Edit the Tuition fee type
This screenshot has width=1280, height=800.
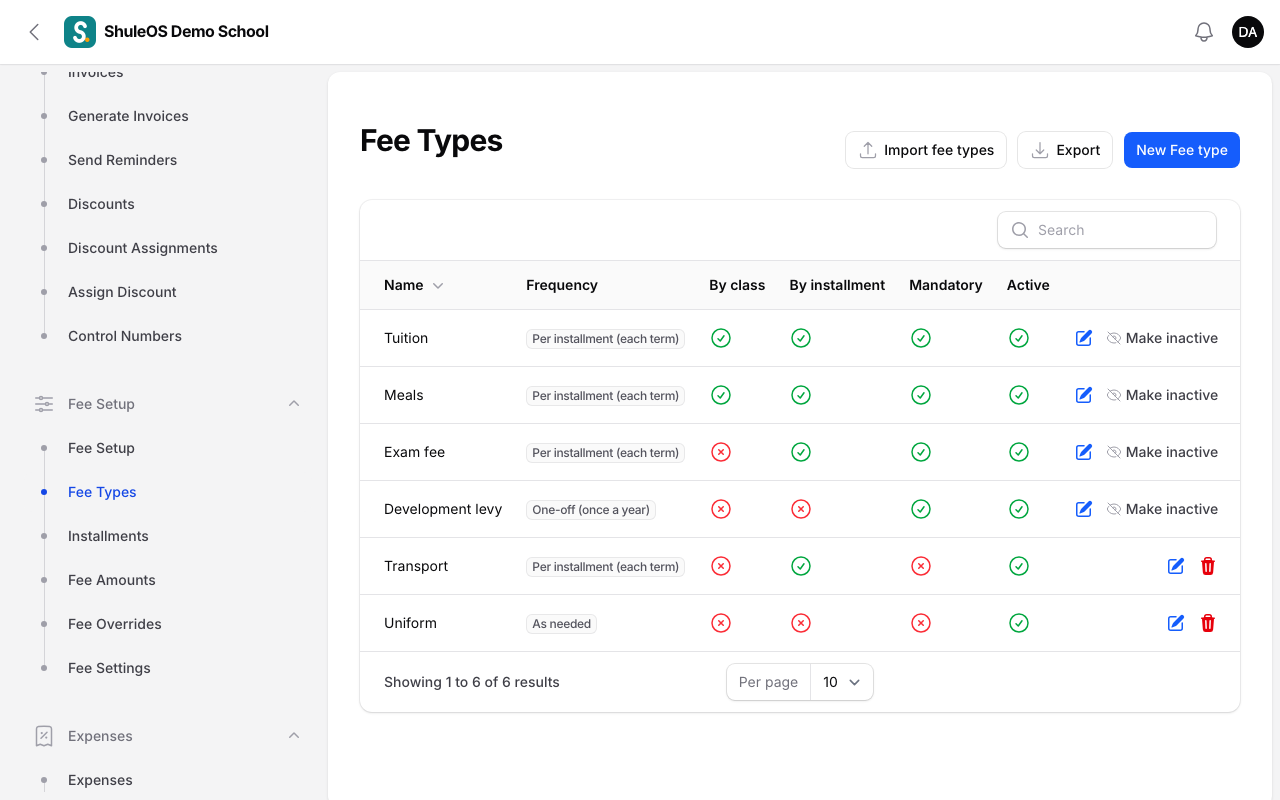[1084, 338]
